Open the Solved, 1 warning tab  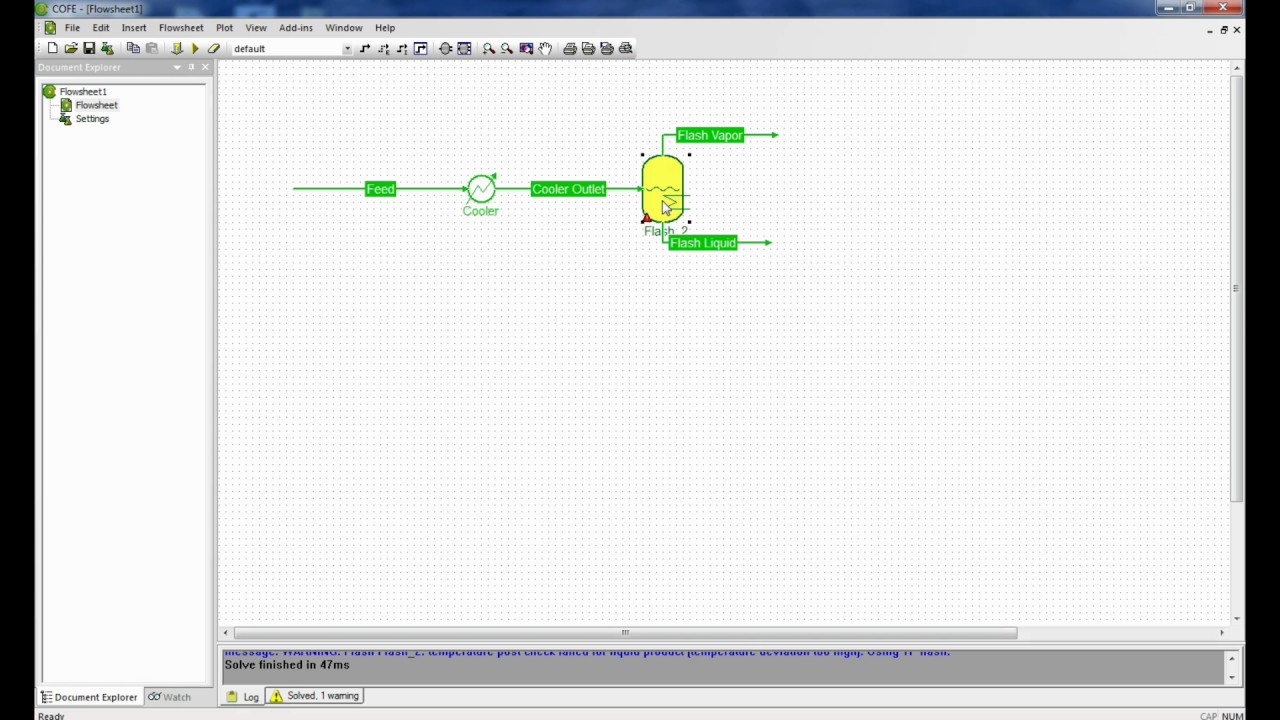click(314, 696)
